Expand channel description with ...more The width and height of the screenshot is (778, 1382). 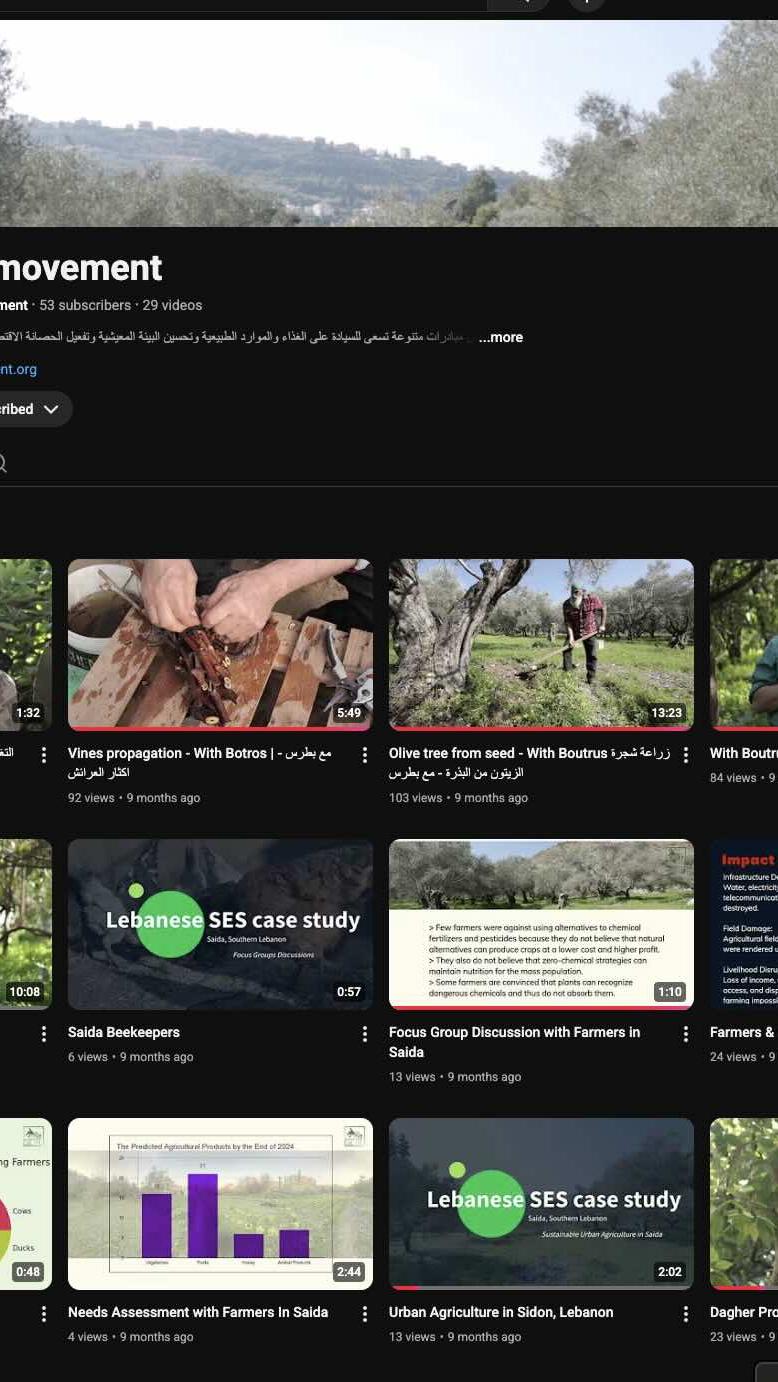tap(501, 337)
